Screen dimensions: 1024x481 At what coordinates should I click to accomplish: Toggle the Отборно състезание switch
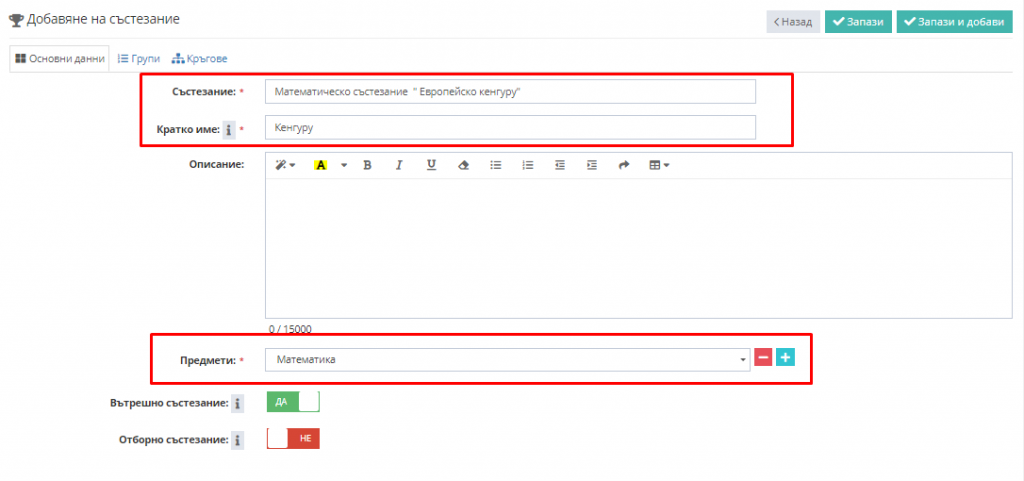[x=293, y=438]
